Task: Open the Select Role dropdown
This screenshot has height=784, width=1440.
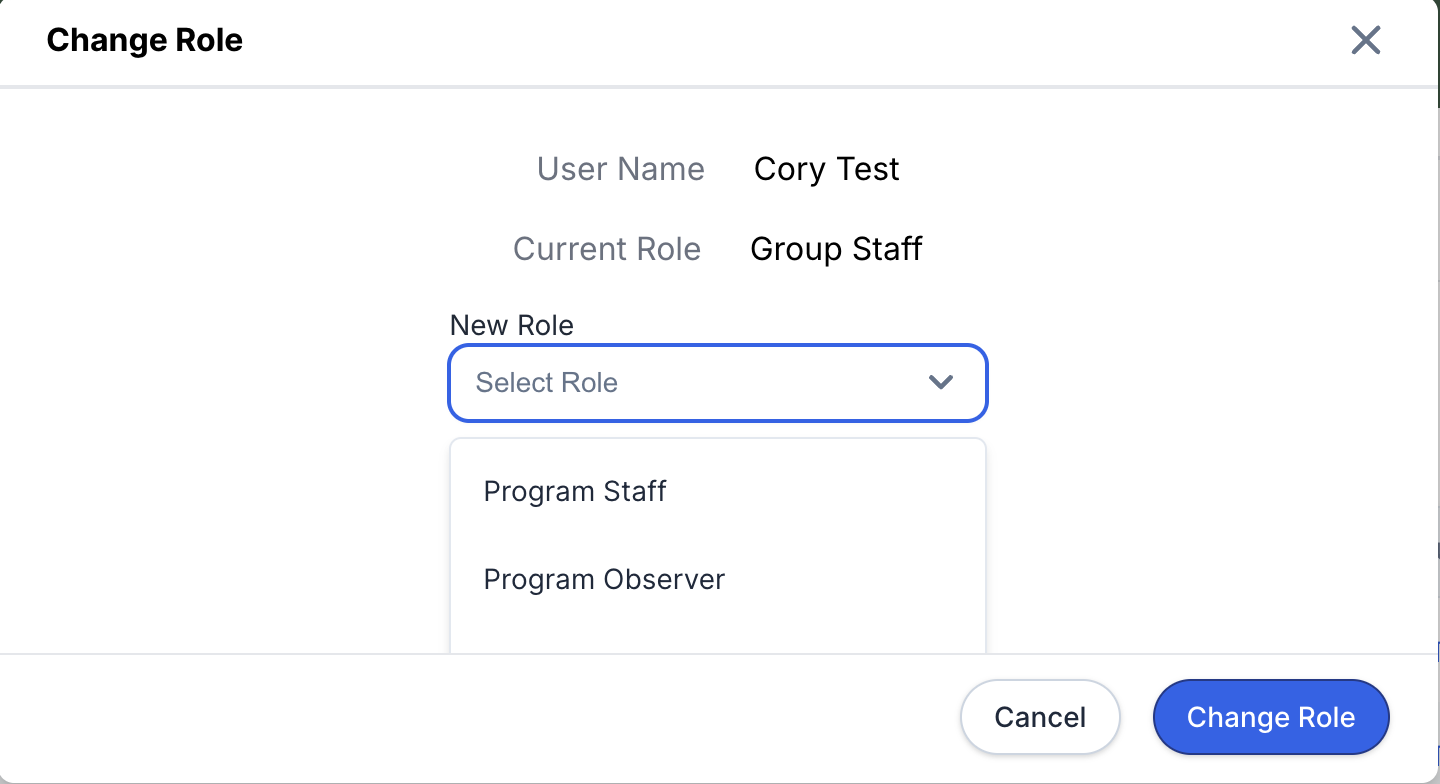Action: pyautogui.click(x=718, y=383)
